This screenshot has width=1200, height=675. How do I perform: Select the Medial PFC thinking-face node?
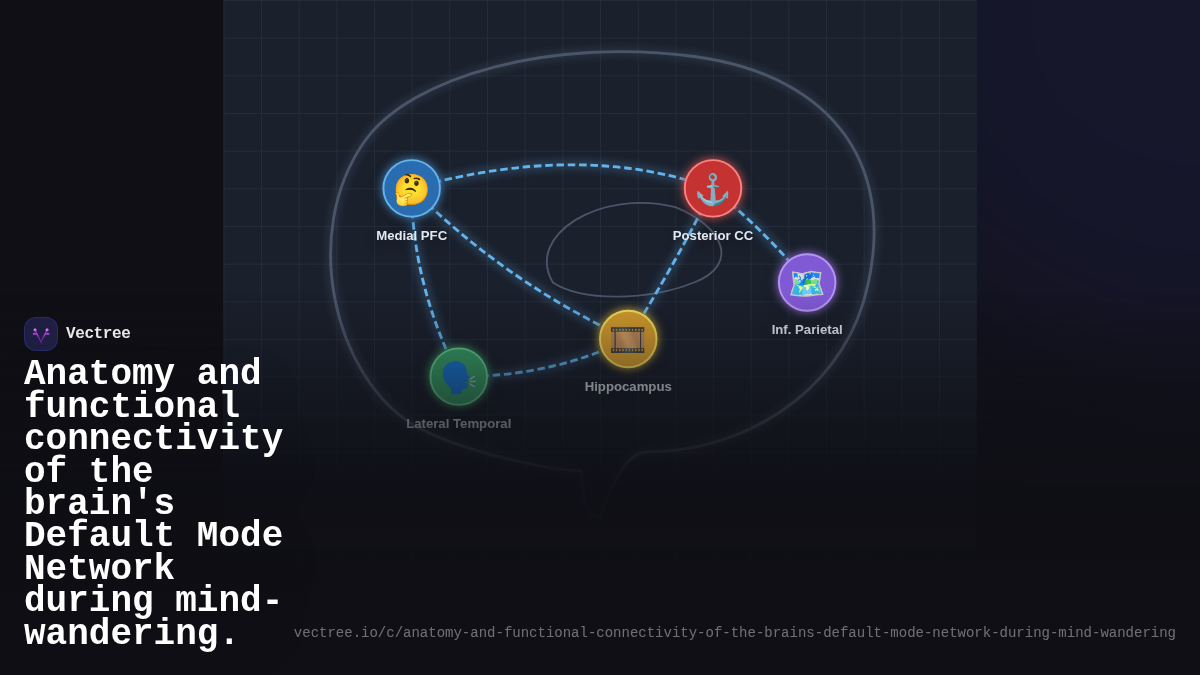coord(411,188)
